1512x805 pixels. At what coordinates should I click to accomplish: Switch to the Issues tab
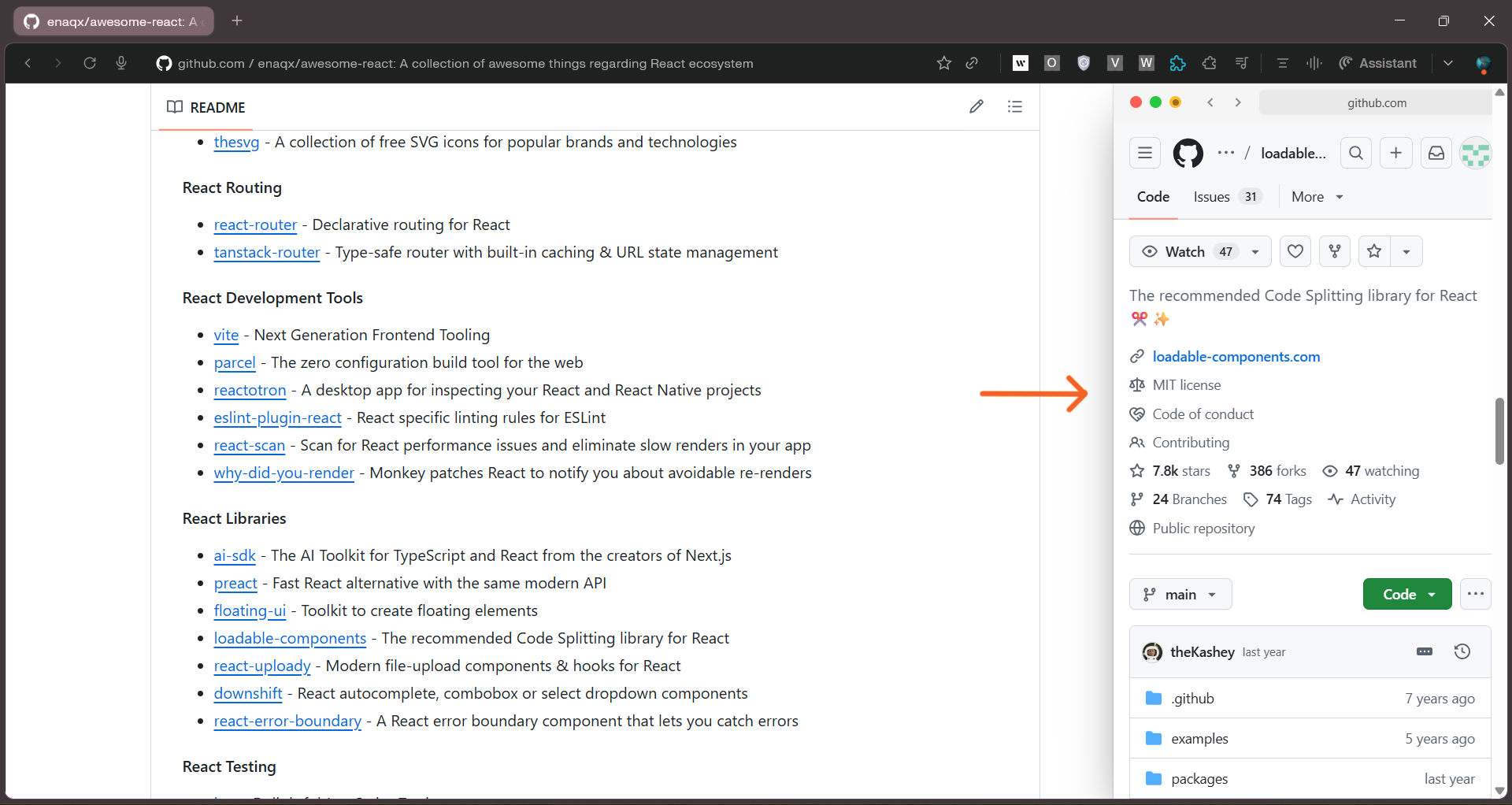click(1228, 197)
